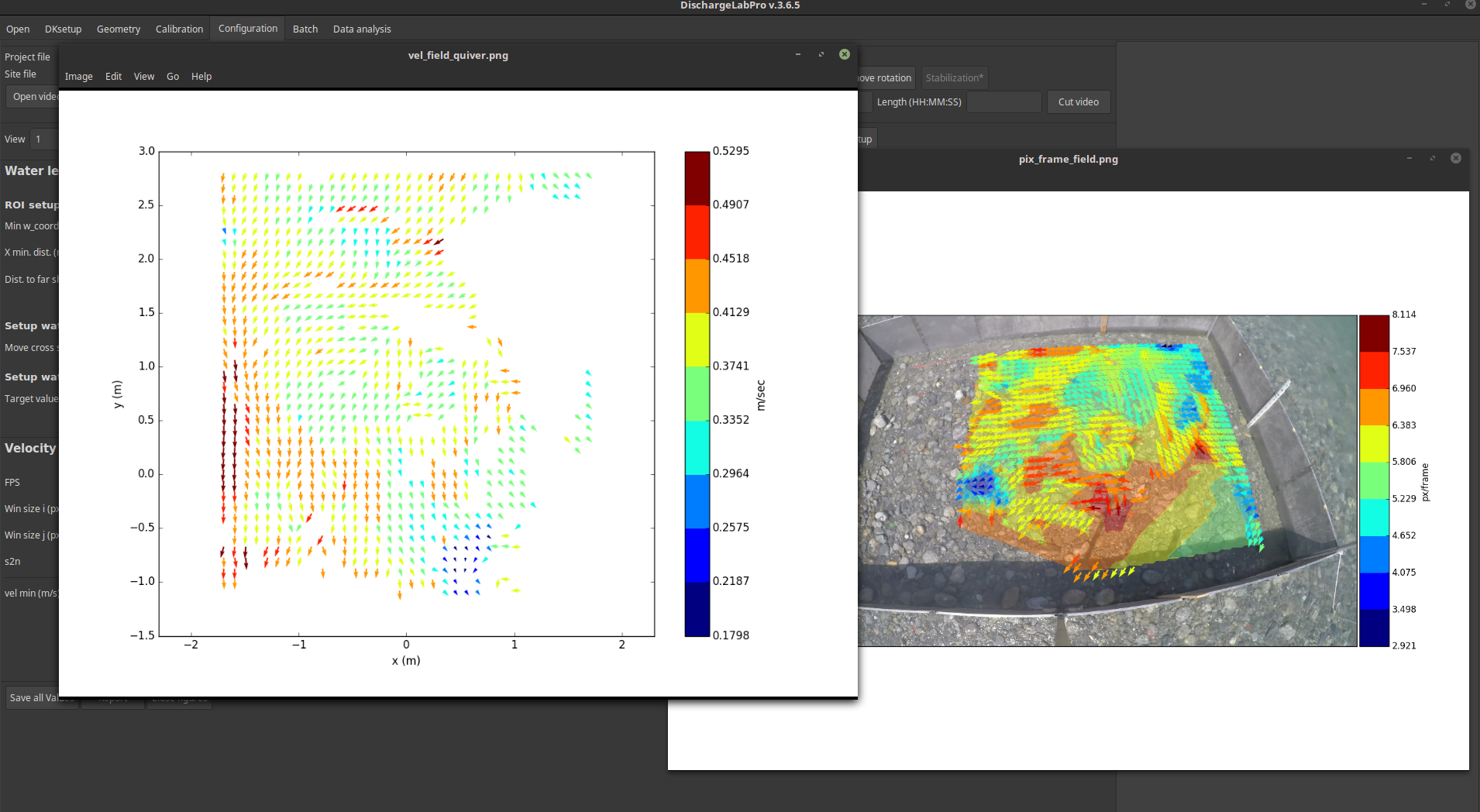
Task: Click the Length (HH:MM:SS) input field
Action: (x=1003, y=102)
